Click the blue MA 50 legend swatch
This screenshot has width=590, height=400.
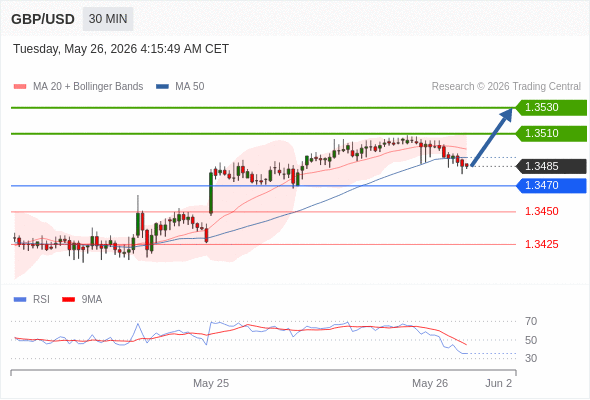tap(162, 87)
